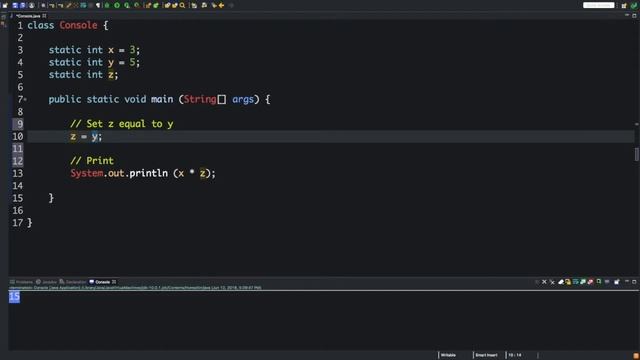Click Remove All Terminated Launches icon

(x=552, y=282)
